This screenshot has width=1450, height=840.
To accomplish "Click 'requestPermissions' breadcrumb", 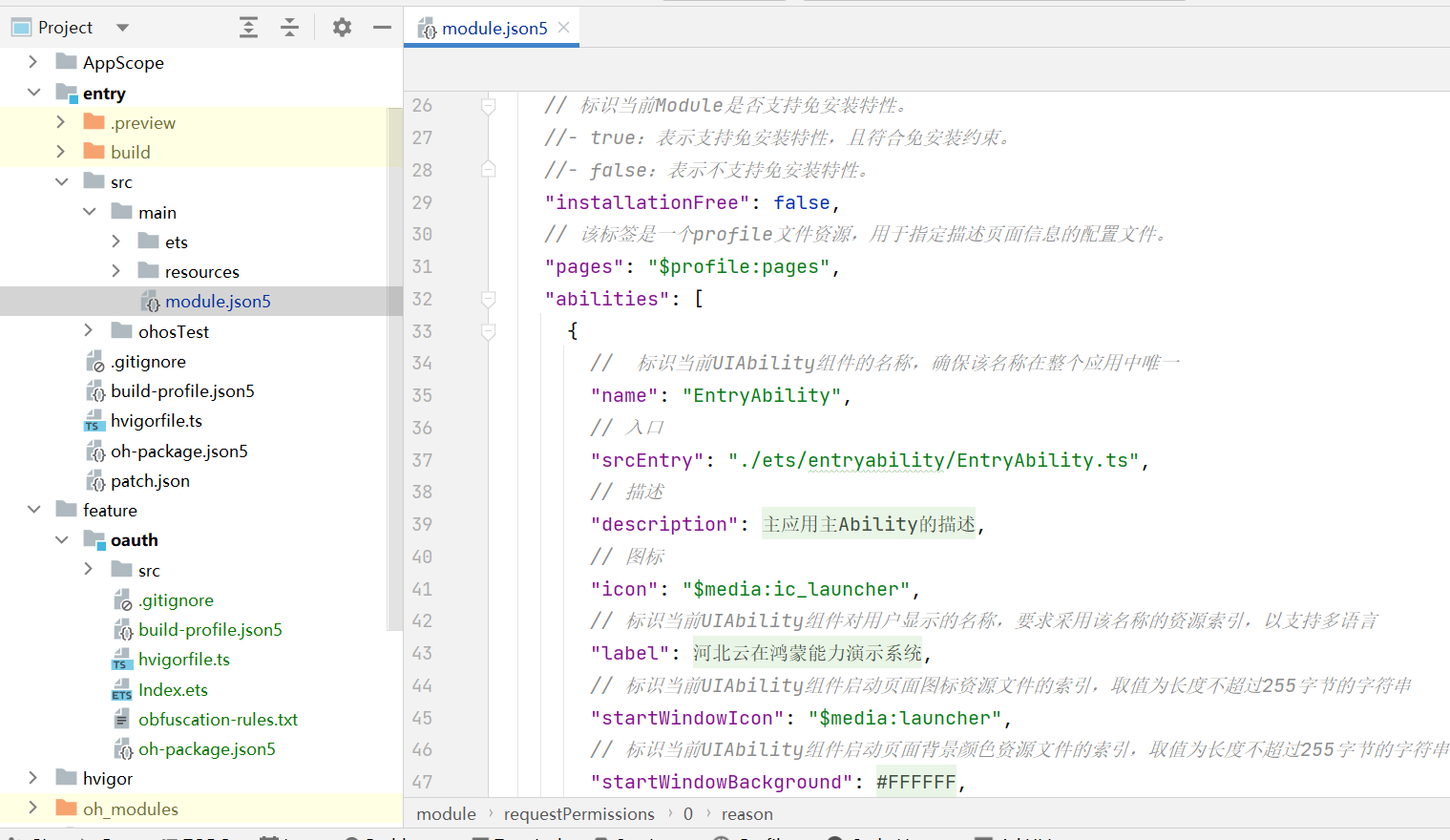I will (x=578, y=814).
